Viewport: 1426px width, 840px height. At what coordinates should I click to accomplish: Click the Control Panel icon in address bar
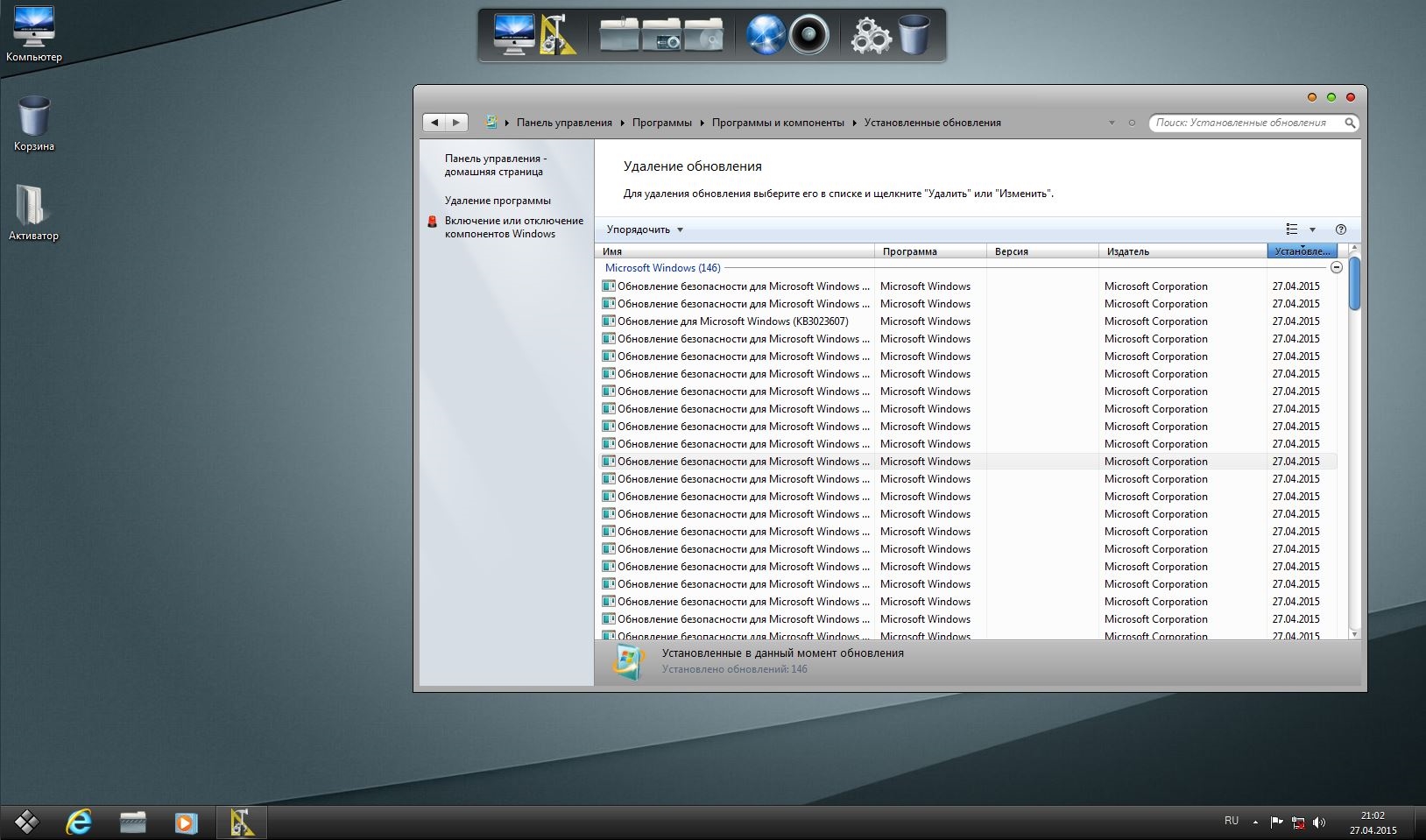click(491, 123)
